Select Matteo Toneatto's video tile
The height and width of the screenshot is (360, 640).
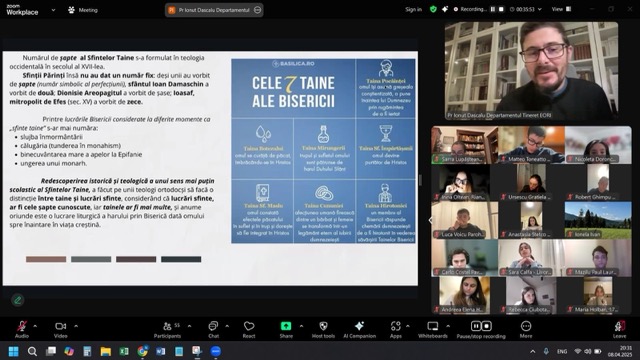tap(531, 144)
